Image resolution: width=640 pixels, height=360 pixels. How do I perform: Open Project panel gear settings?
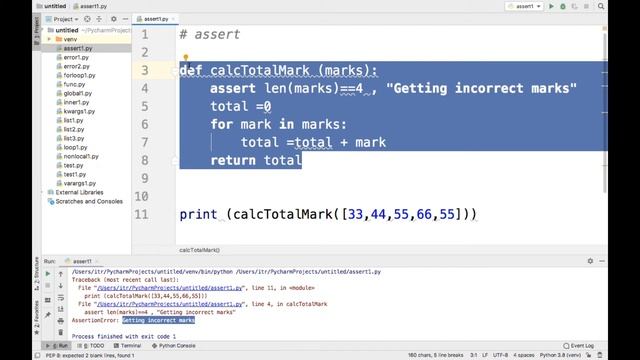point(113,19)
